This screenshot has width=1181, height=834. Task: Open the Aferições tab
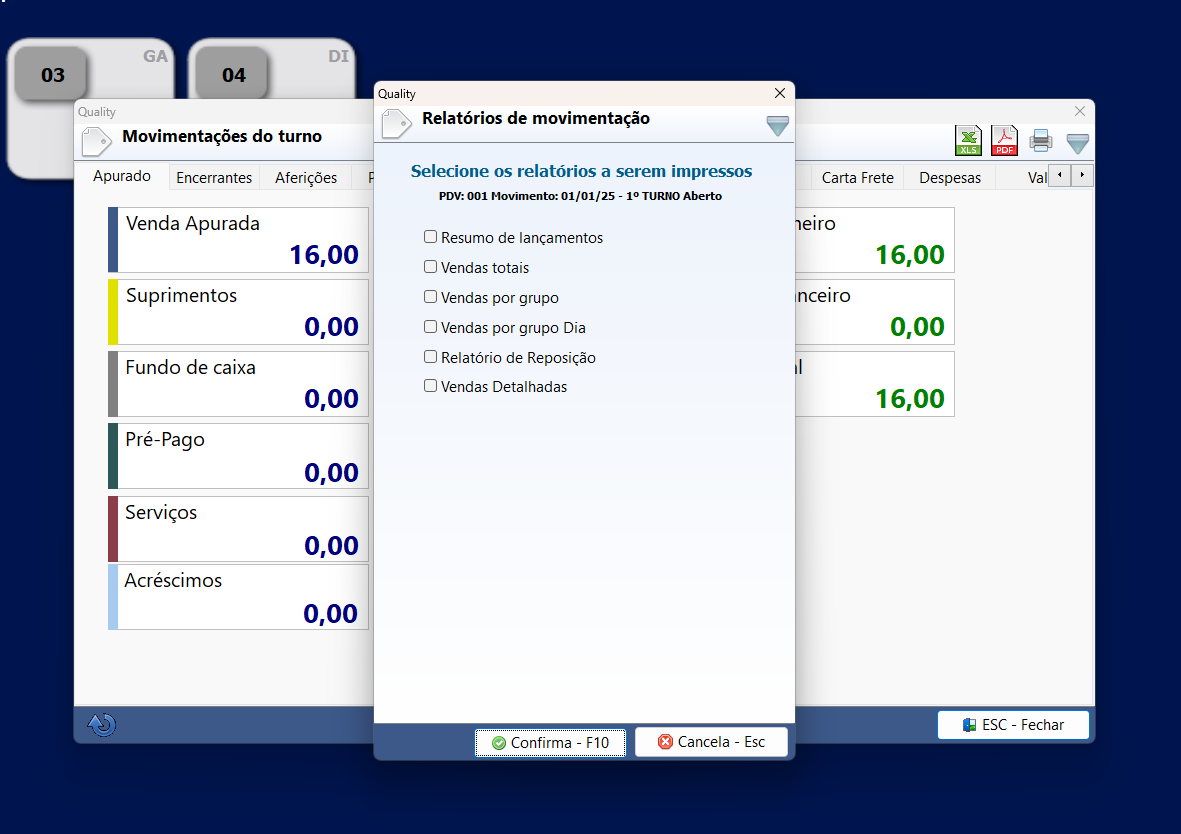[306, 178]
